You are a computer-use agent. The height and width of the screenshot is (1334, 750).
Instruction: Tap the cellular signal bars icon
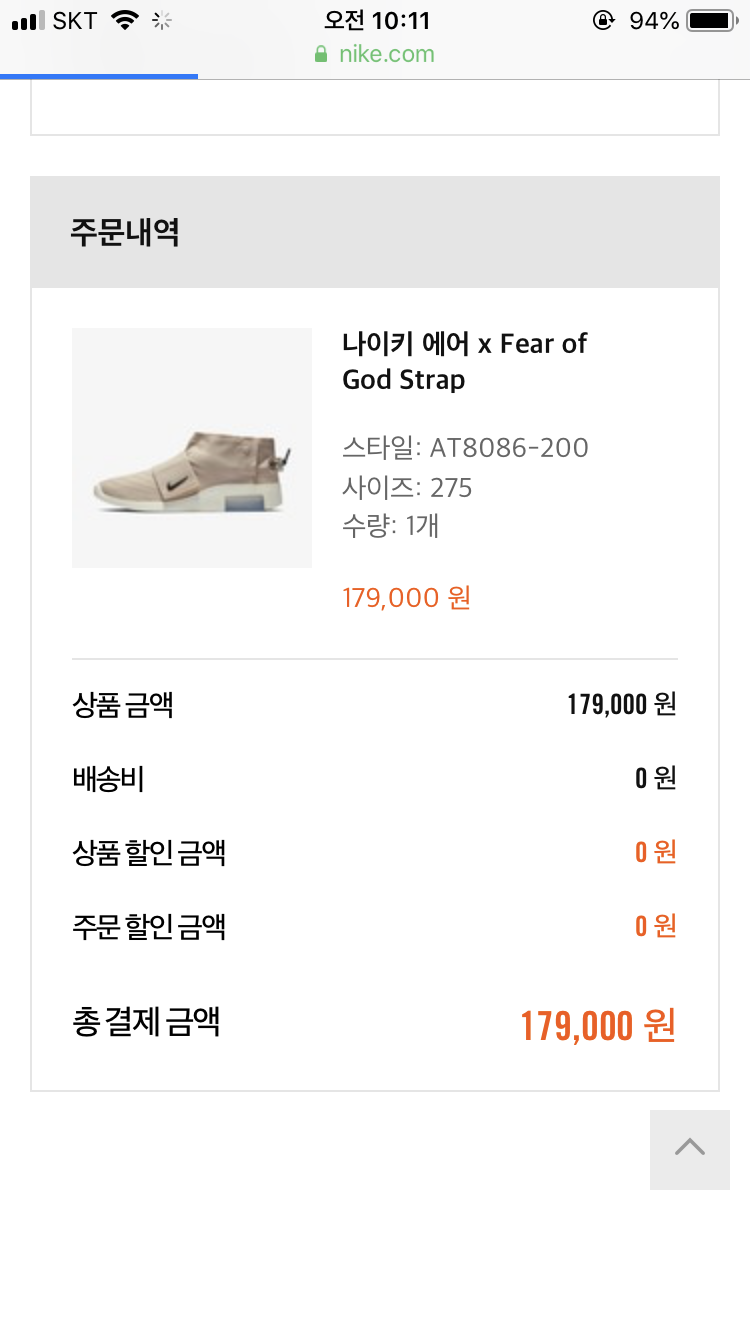click(x=29, y=20)
